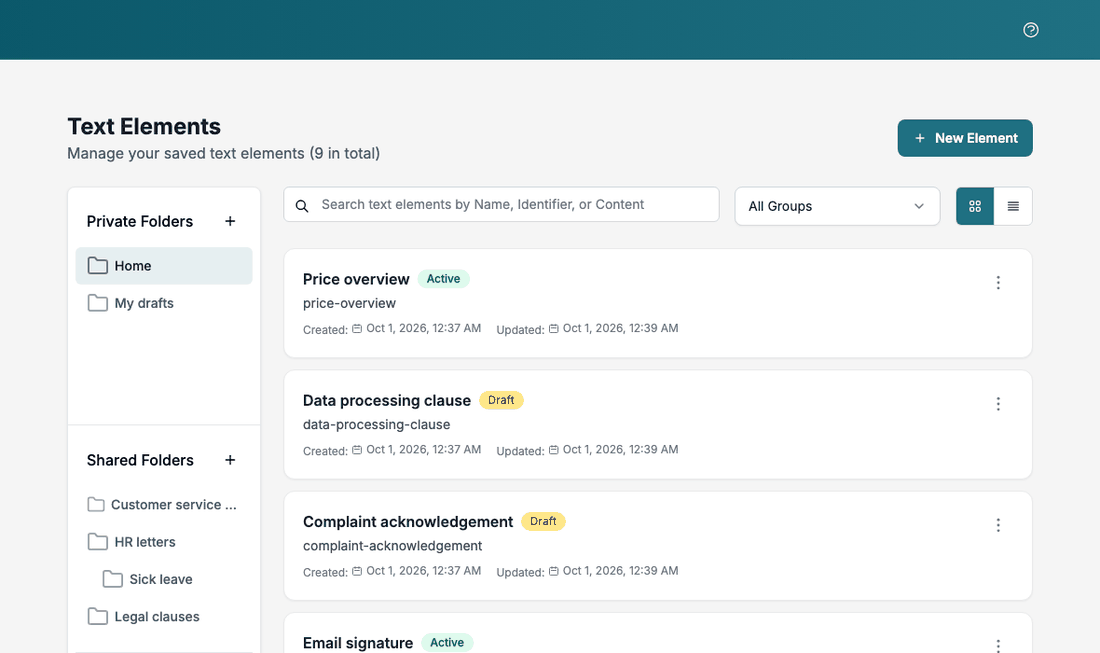The height and width of the screenshot is (653, 1100).
Task: Add a new private folder
Action: (x=230, y=222)
